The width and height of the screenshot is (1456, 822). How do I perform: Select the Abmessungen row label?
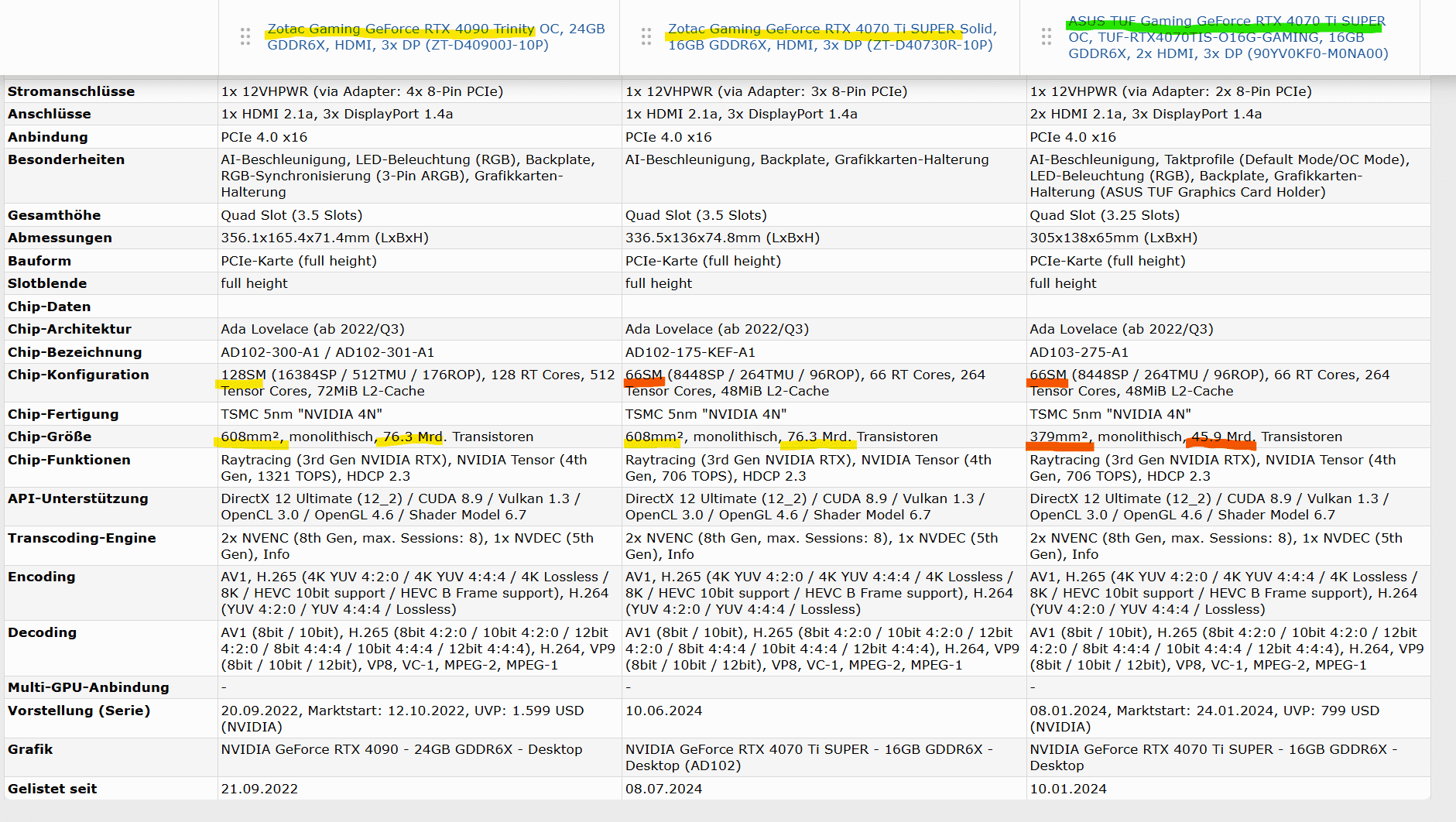pos(60,238)
